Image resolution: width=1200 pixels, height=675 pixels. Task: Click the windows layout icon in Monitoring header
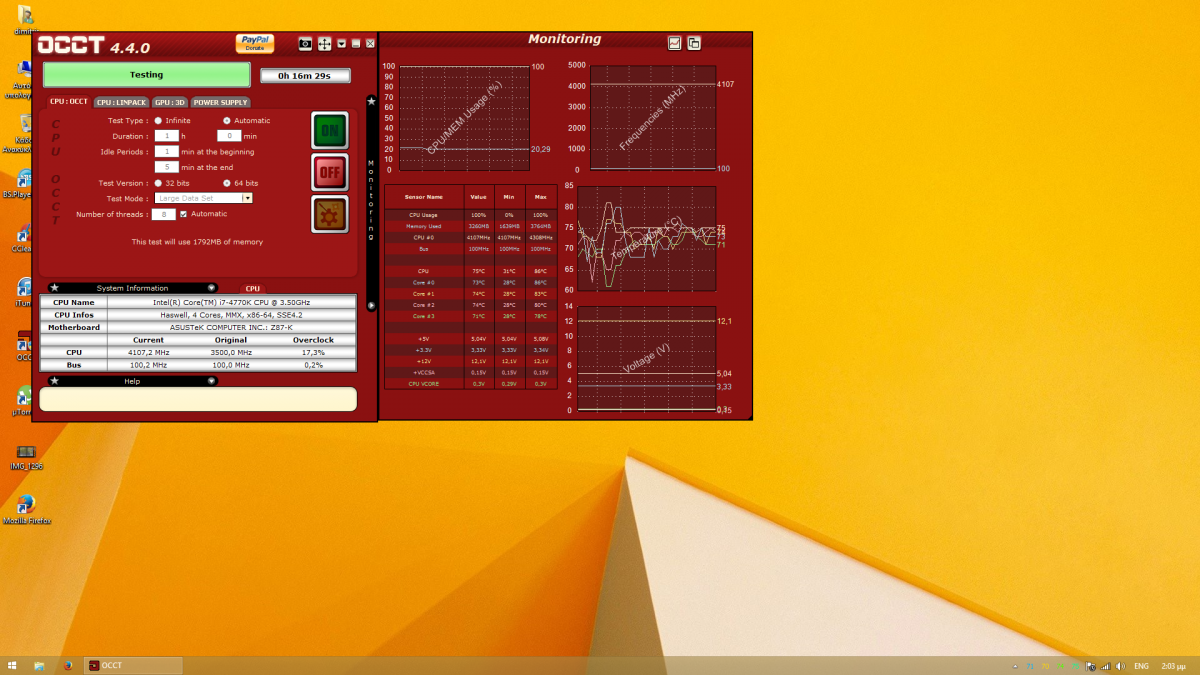click(694, 42)
